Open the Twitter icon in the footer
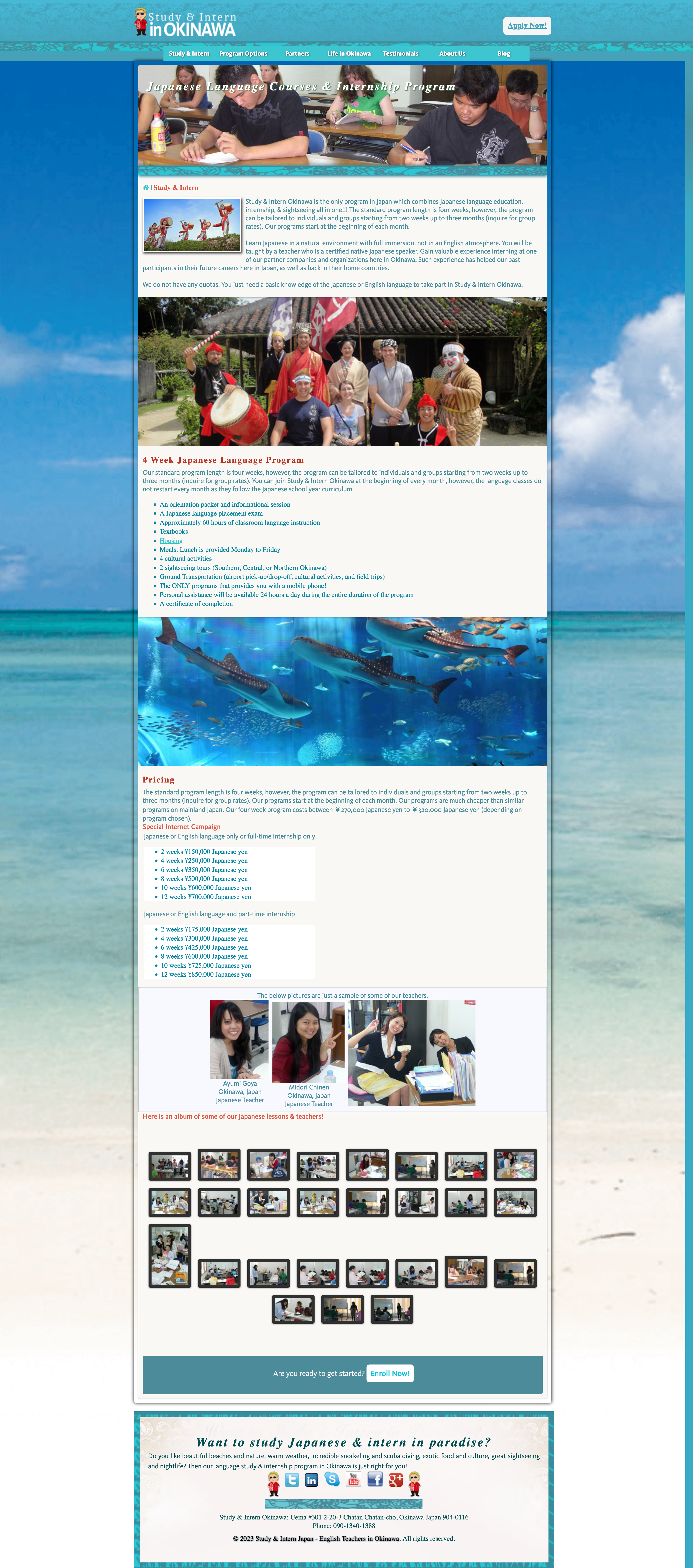Image resolution: width=693 pixels, height=1568 pixels. pyautogui.click(x=292, y=1479)
